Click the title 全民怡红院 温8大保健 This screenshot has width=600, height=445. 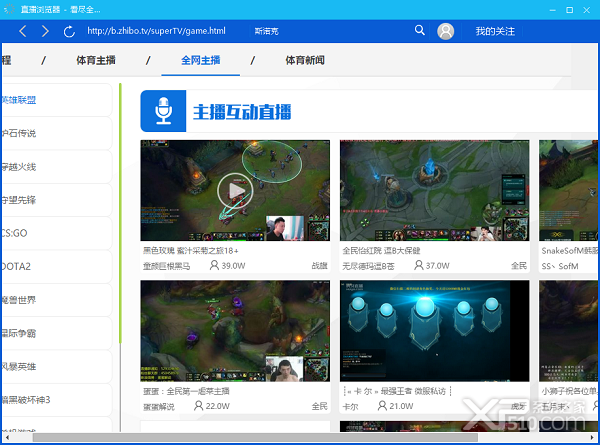tap(382, 251)
